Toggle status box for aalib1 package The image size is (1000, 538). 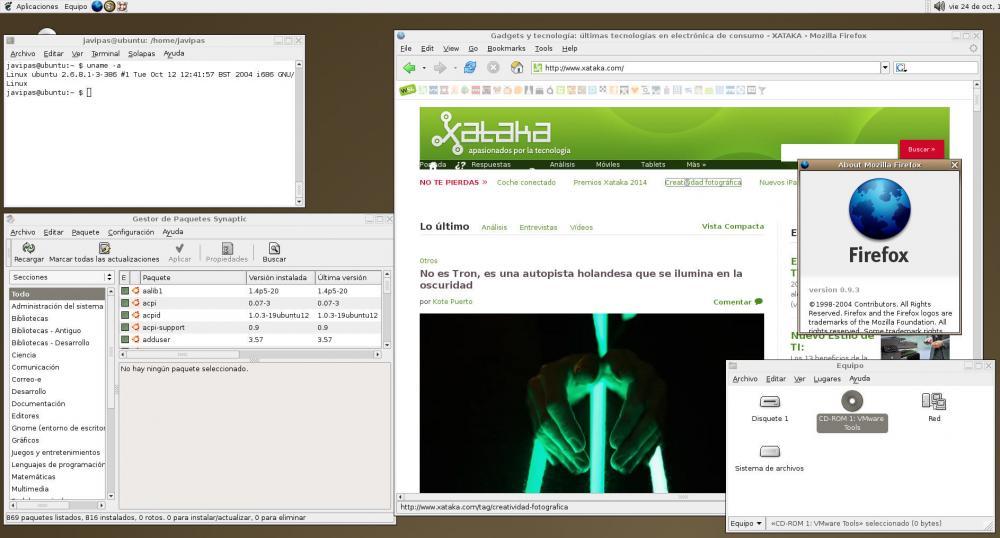click(x=125, y=291)
